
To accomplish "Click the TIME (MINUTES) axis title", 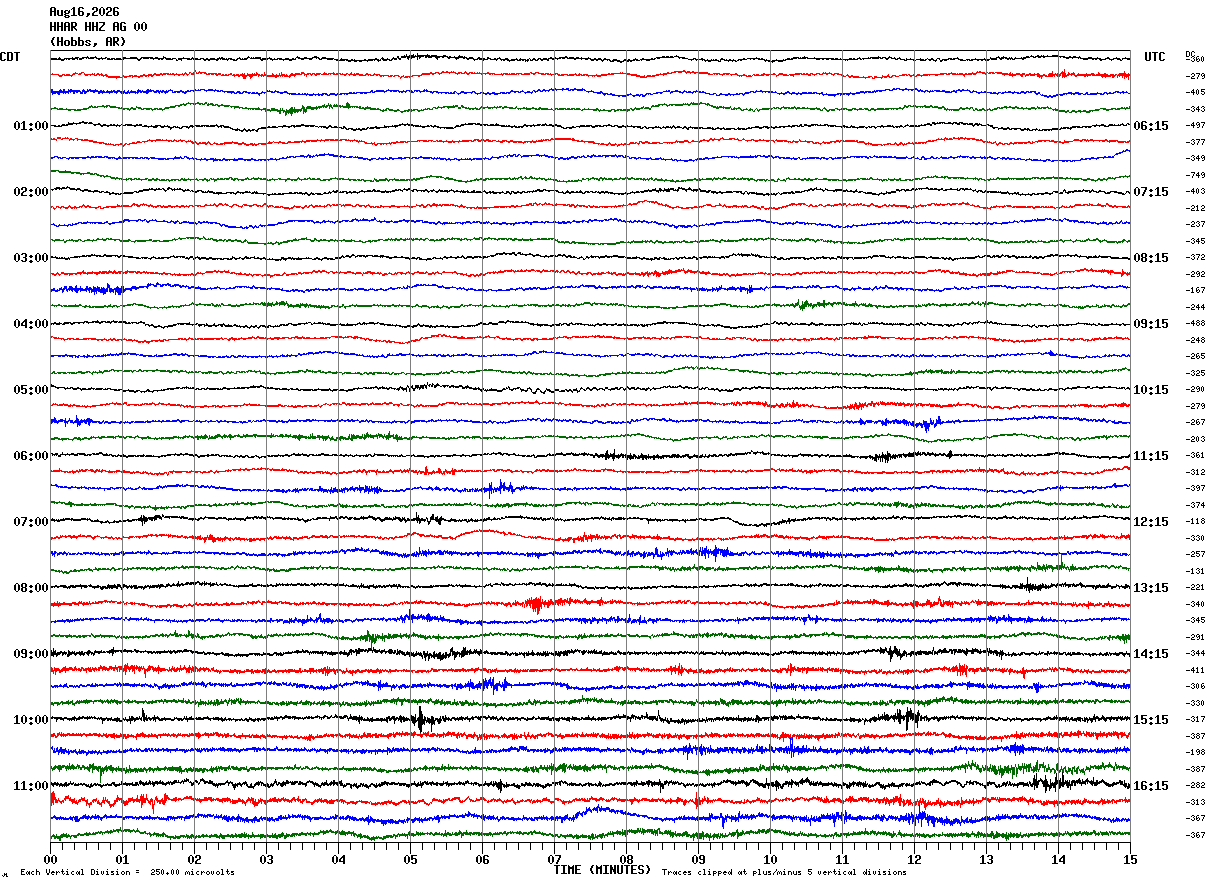I will (x=602, y=870).
